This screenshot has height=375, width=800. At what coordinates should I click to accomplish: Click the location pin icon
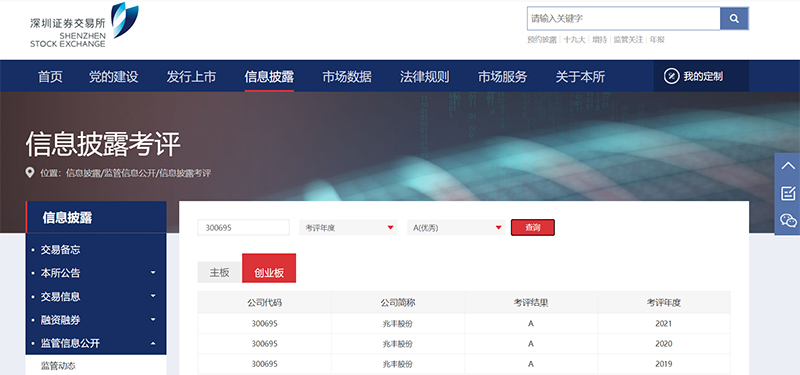[x=30, y=172]
